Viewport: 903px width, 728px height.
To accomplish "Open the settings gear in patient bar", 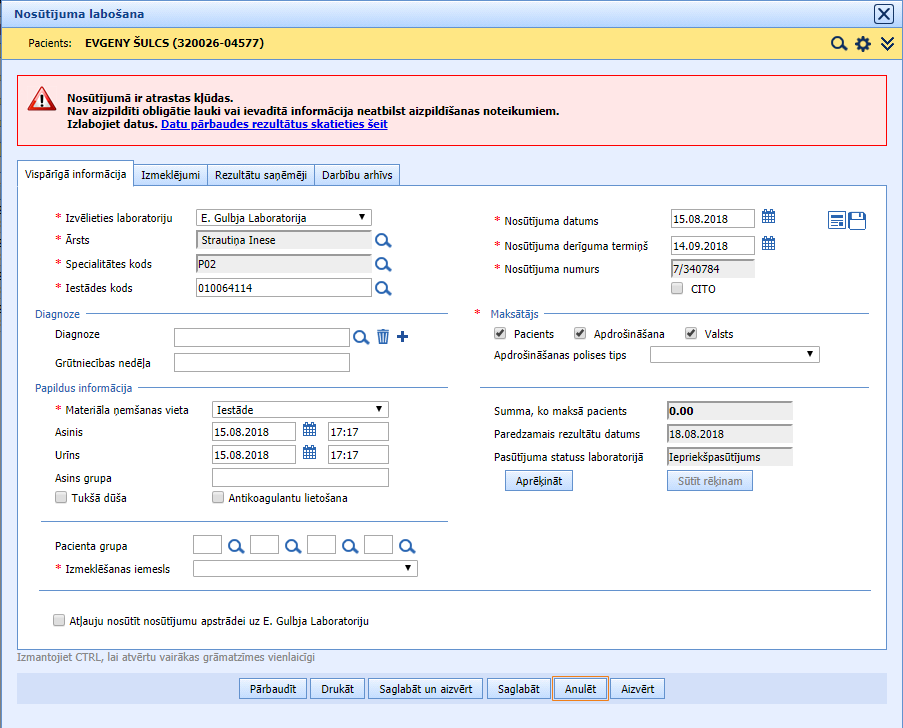I will click(x=863, y=44).
